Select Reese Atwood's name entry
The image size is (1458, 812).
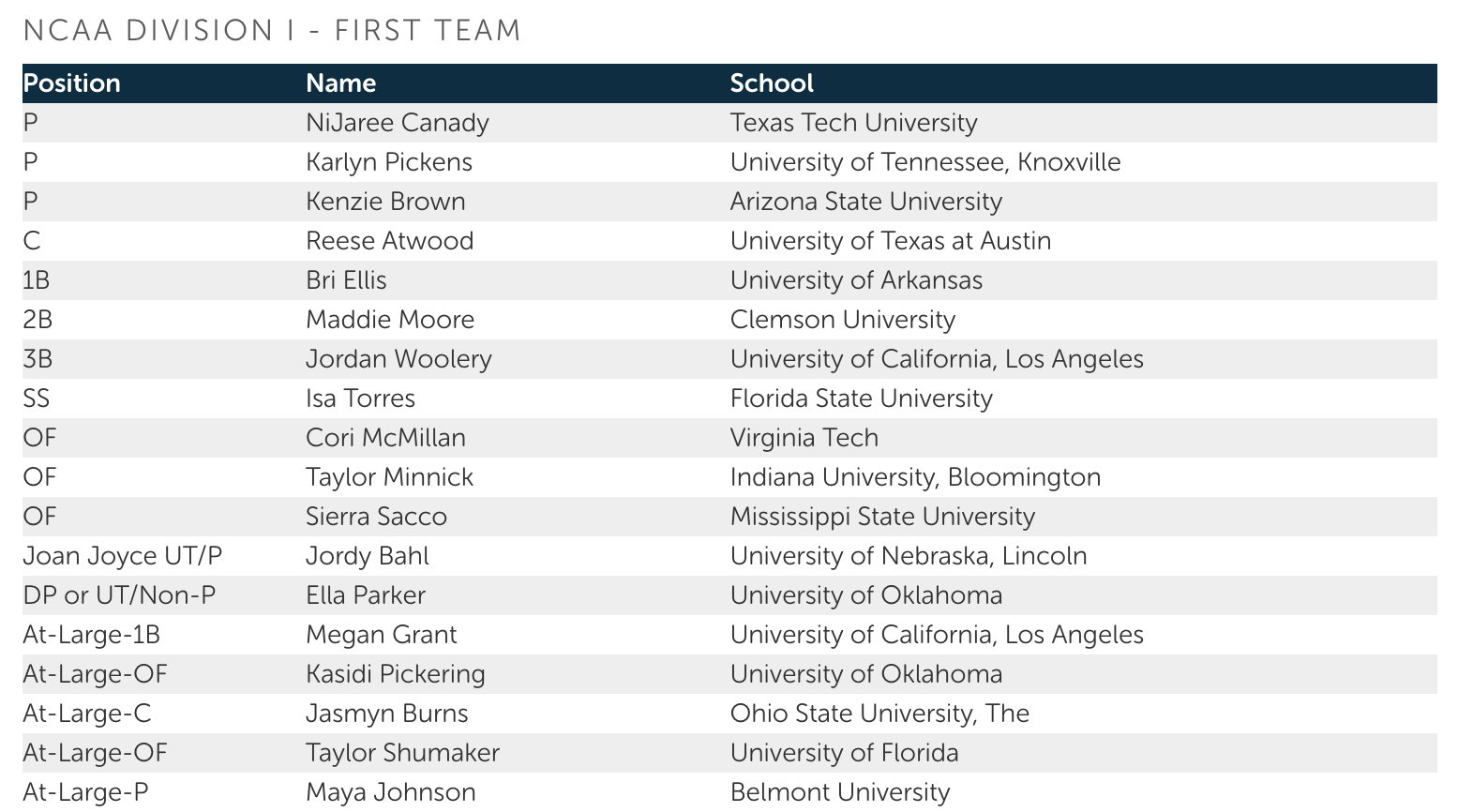coord(389,241)
